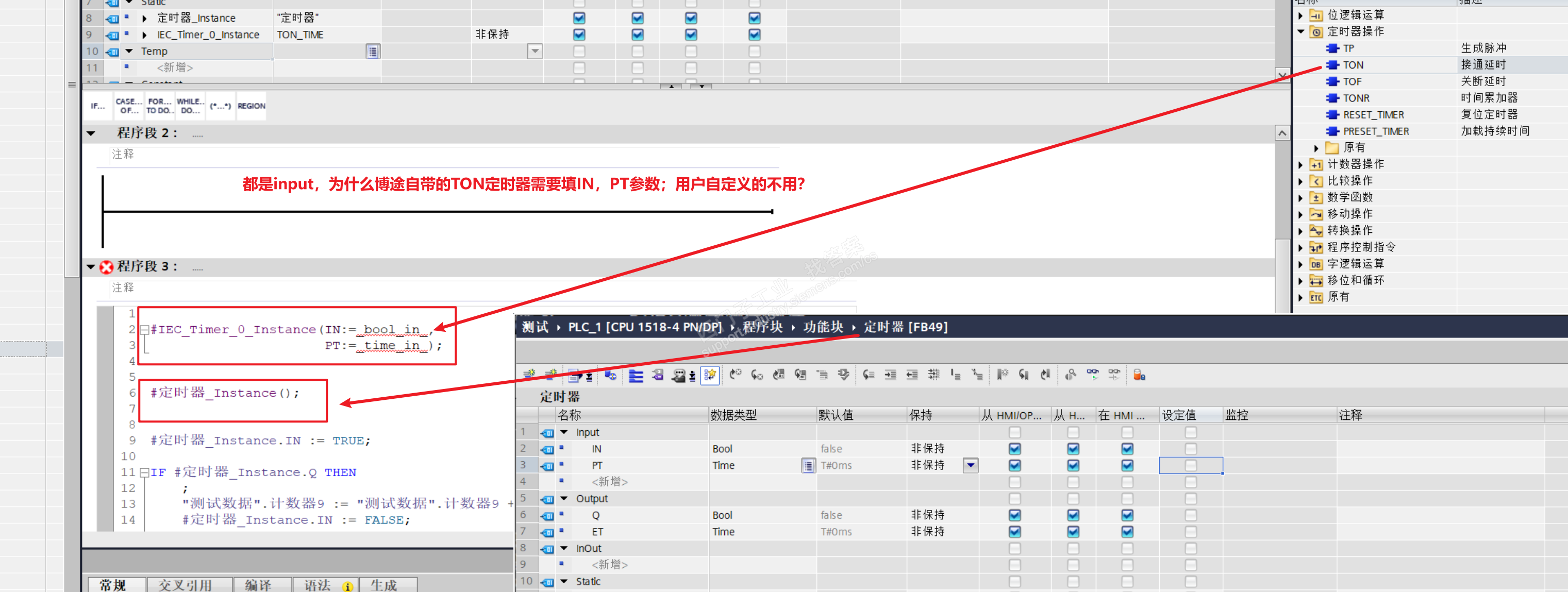Toggle first checkbox of IEC_Timer_0_Instance row

(579, 35)
